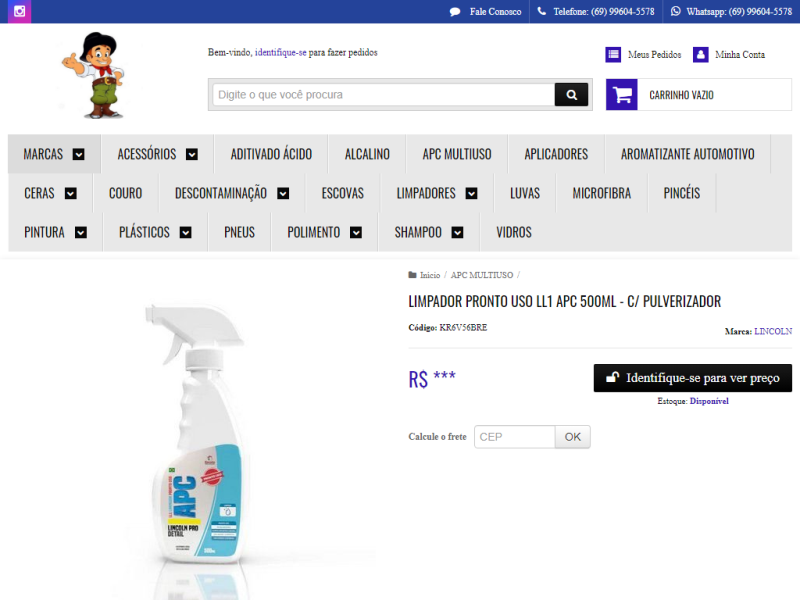Open the ADITIVADO ÁCIDO category

click(271, 154)
